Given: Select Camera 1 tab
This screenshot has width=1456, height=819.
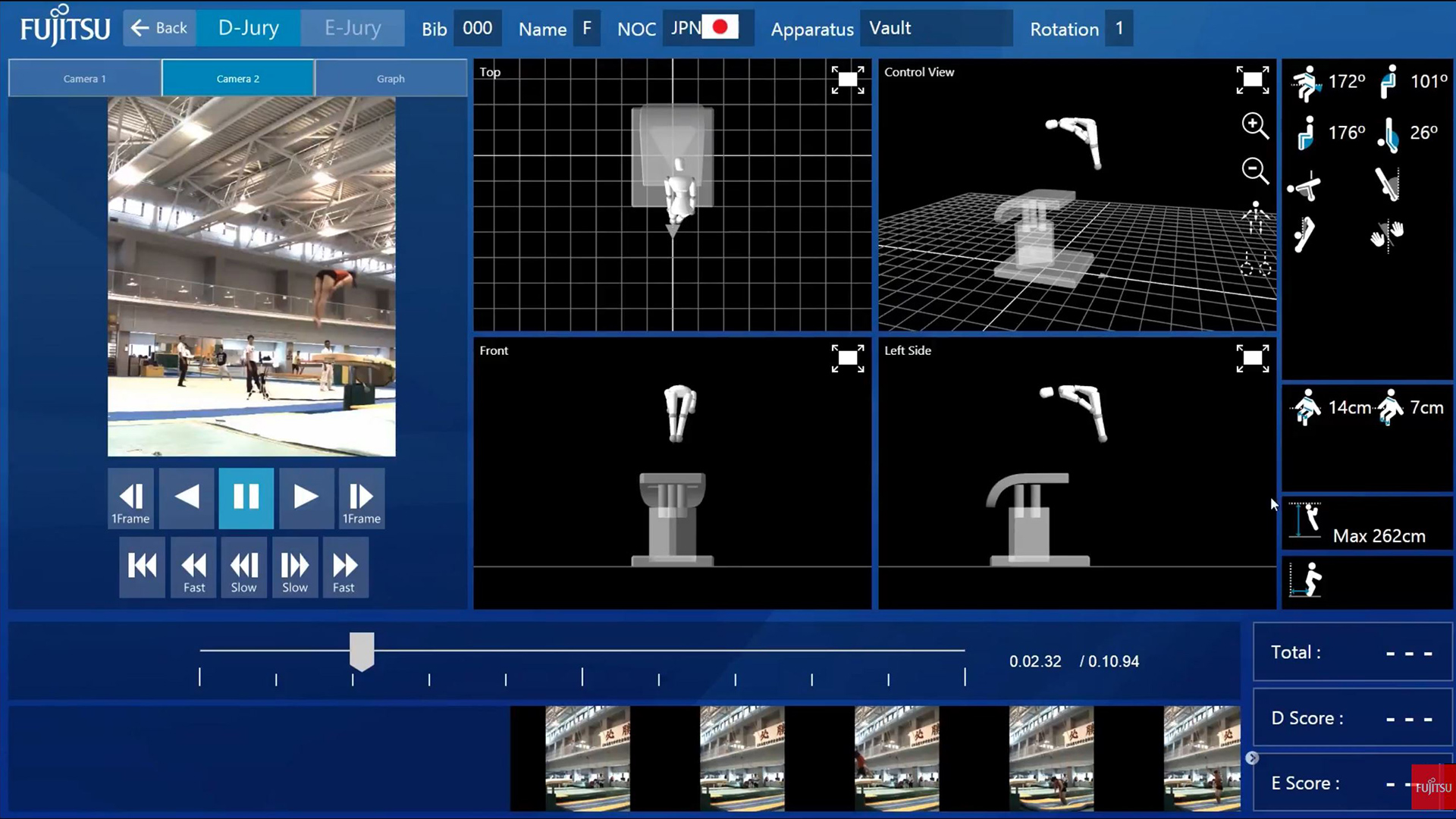Looking at the screenshot, I should coord(85,78).
